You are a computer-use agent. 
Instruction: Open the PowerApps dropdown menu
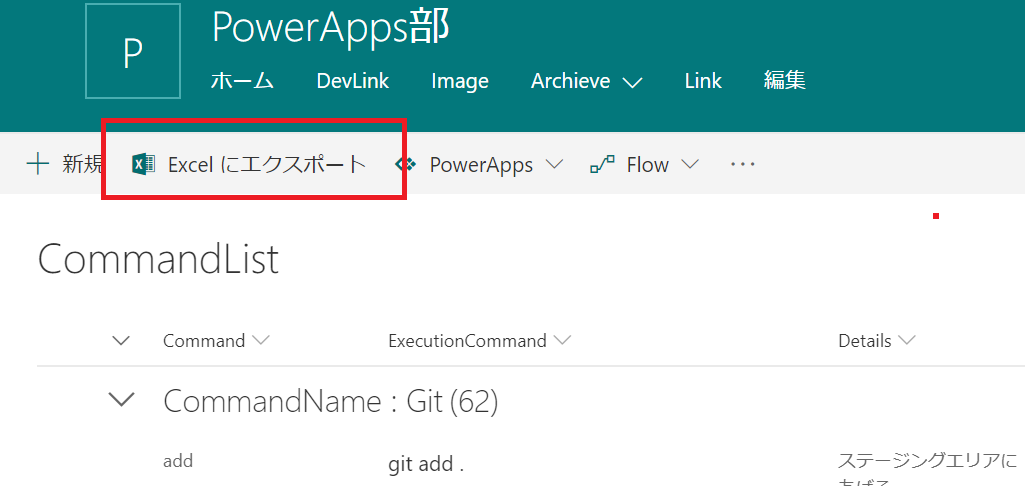click(x=479, y=164)
